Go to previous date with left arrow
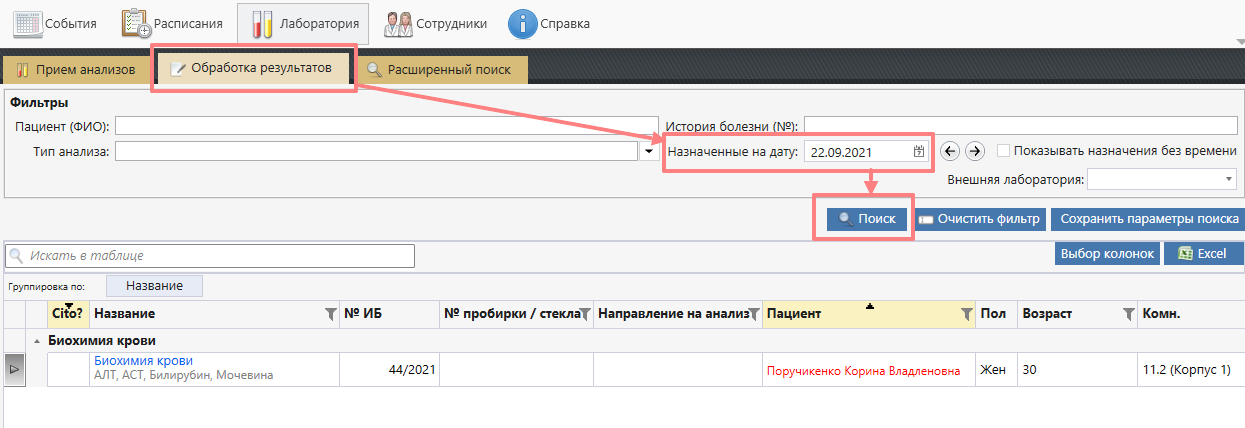This screenshot has height=428, width=1245. (950, 151)
